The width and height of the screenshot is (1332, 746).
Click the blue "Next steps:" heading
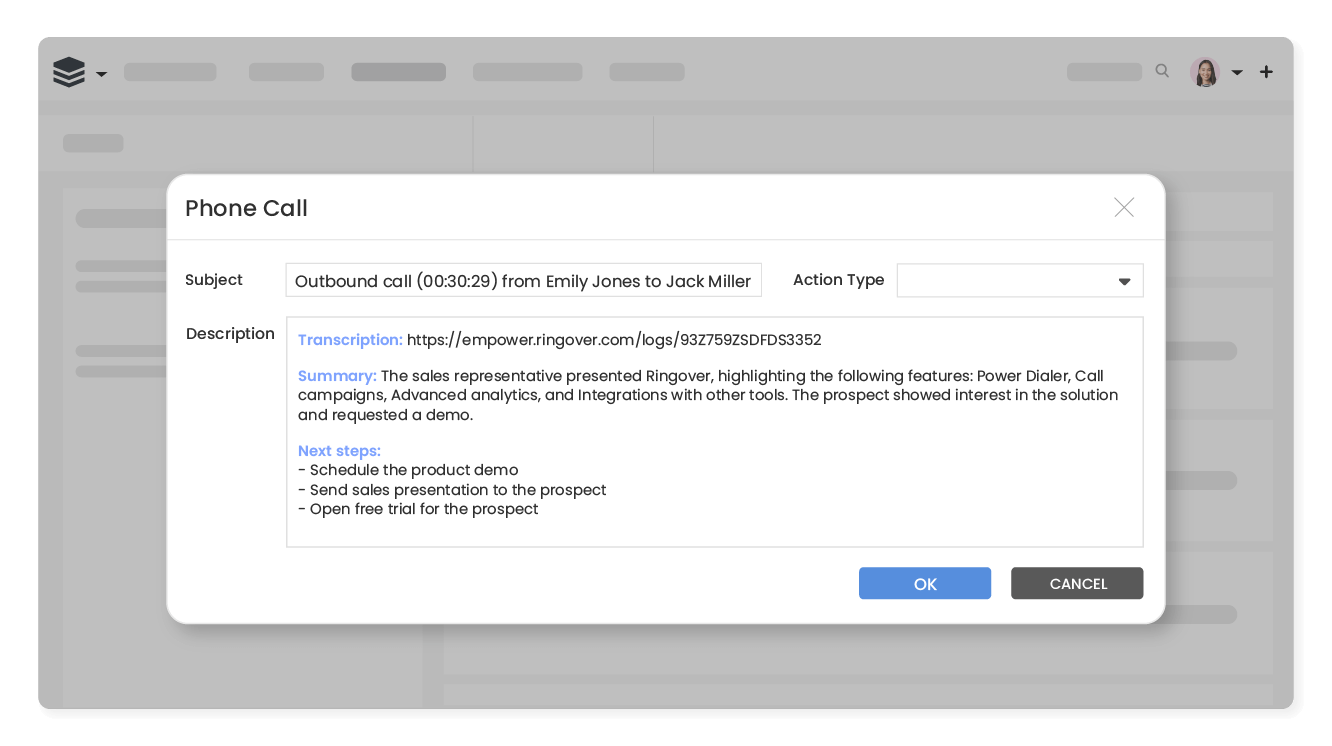pyautogui.click(x=339, y=451)
